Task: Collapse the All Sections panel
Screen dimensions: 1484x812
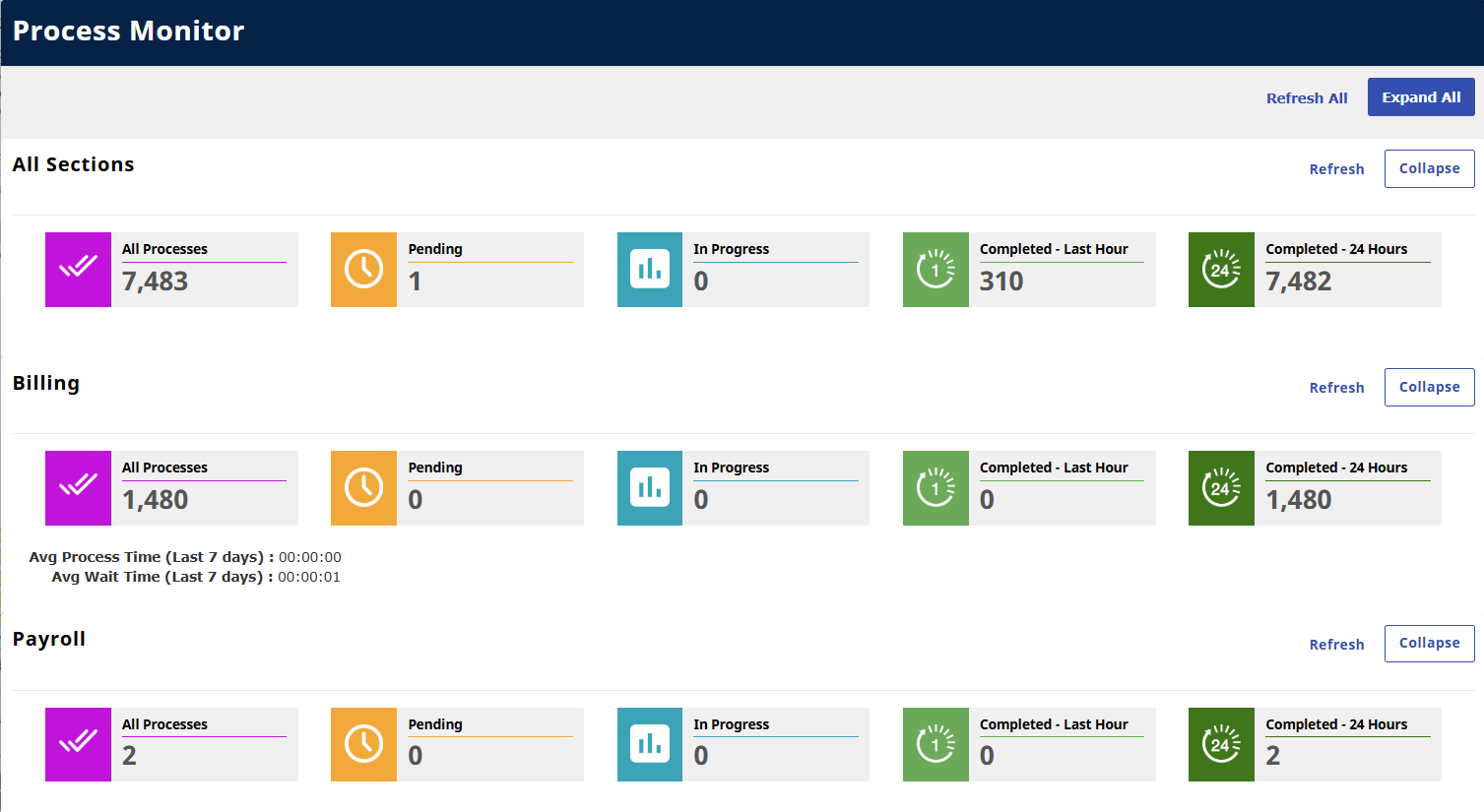Action: tap(1429, 168)
